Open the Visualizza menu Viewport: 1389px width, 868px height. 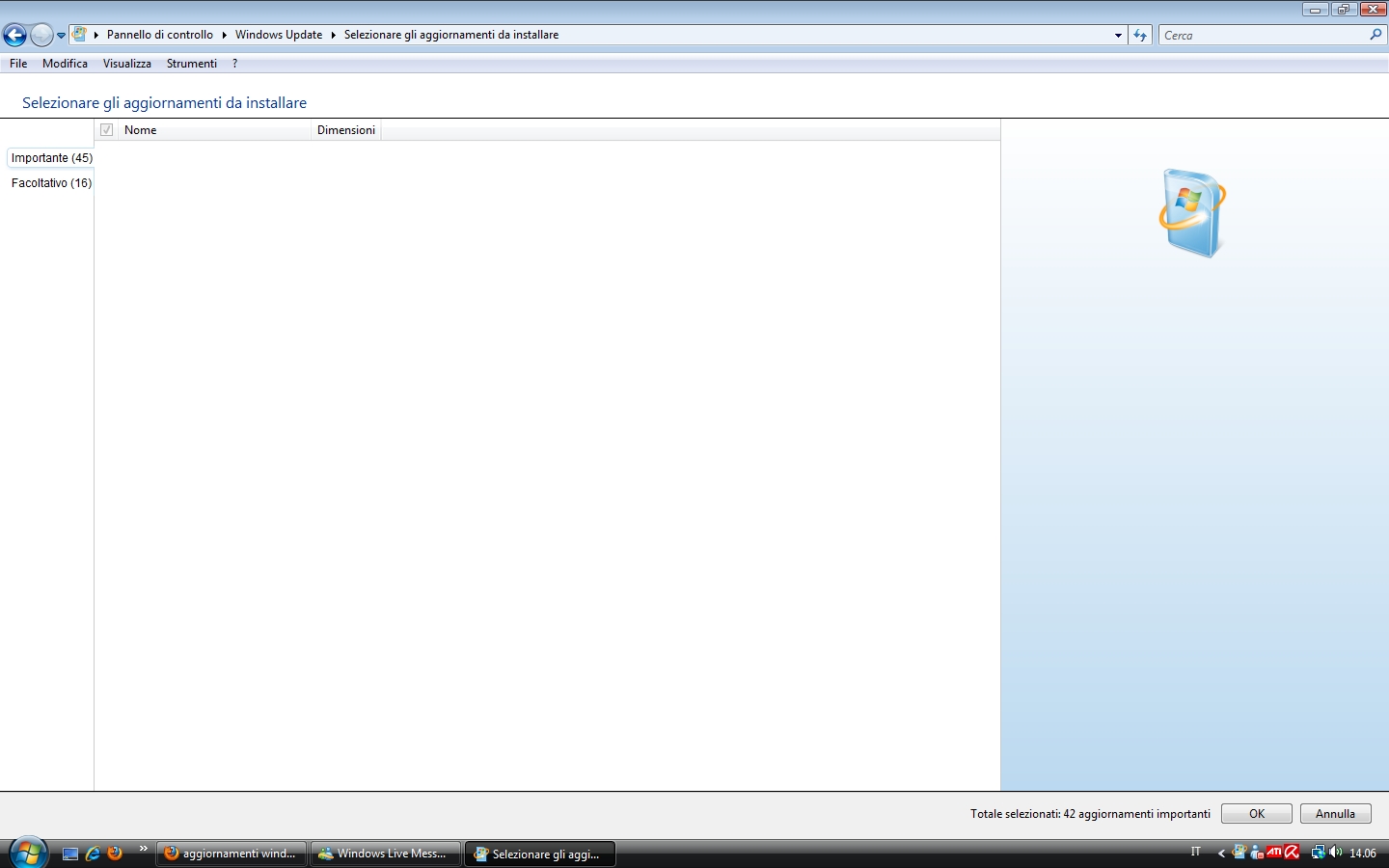pyautogui.click(x=126, y=64)
